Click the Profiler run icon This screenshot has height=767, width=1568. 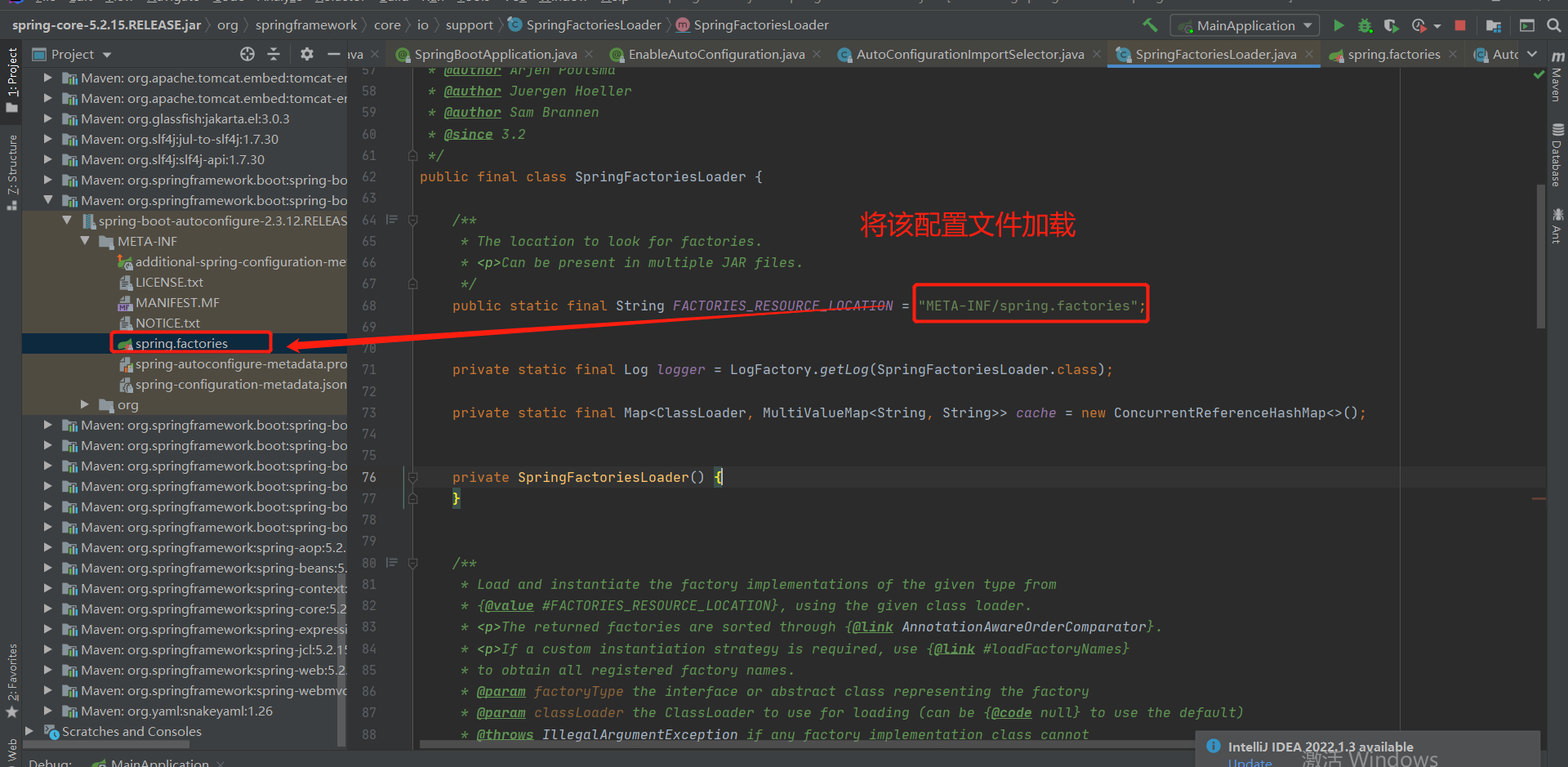coord(1419,25)
